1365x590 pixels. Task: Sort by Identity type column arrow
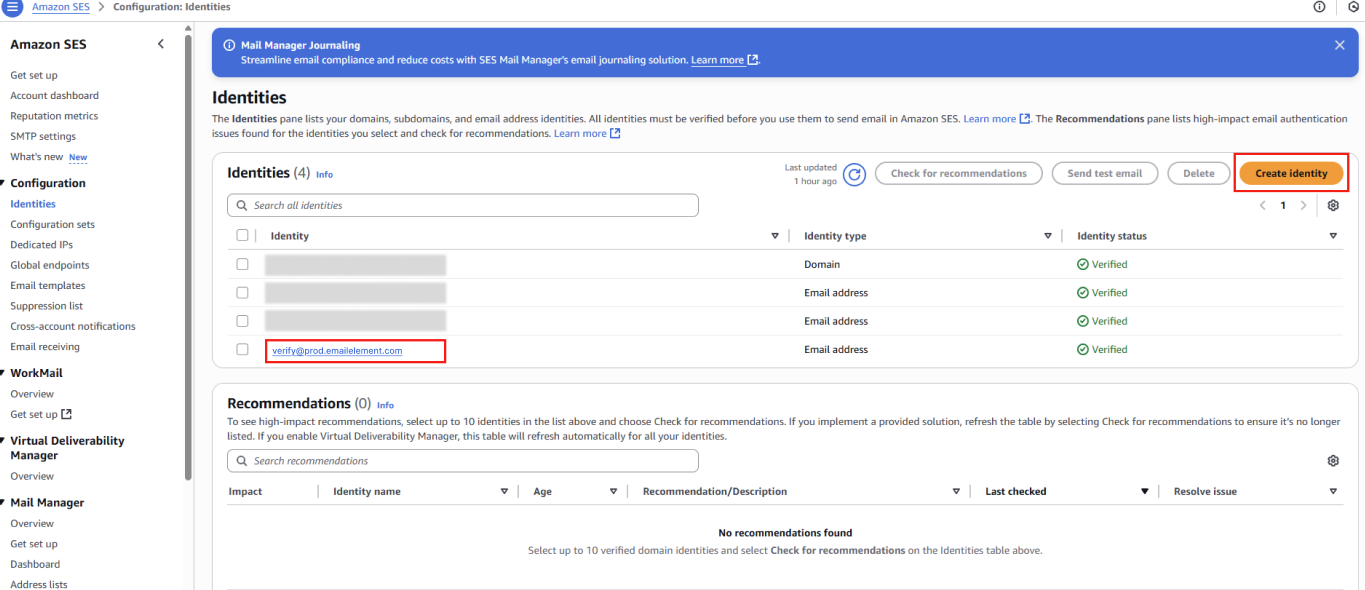[x=1048, y=236]
